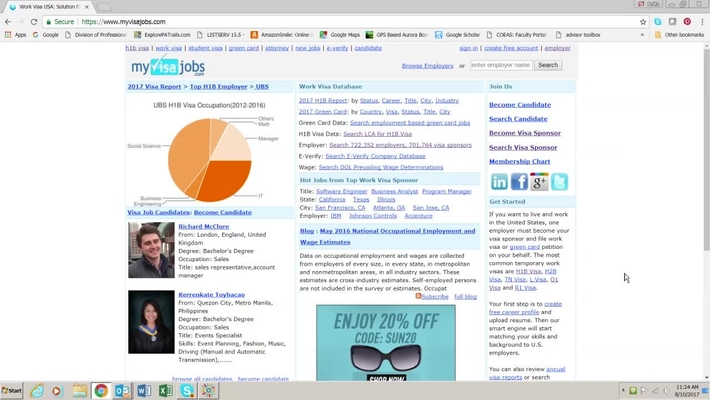The width and height of the screenshot is (710, 400).
Task: Click the Search button
Action: [x=548, y=65]
